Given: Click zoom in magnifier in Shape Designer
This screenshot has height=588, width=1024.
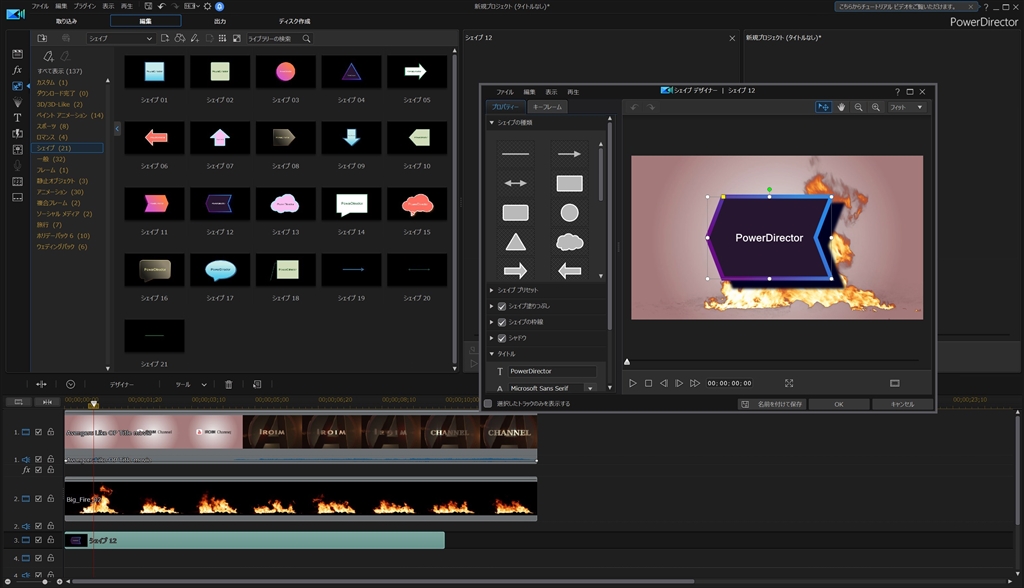Looking at the screenshot, I should 876,107.
